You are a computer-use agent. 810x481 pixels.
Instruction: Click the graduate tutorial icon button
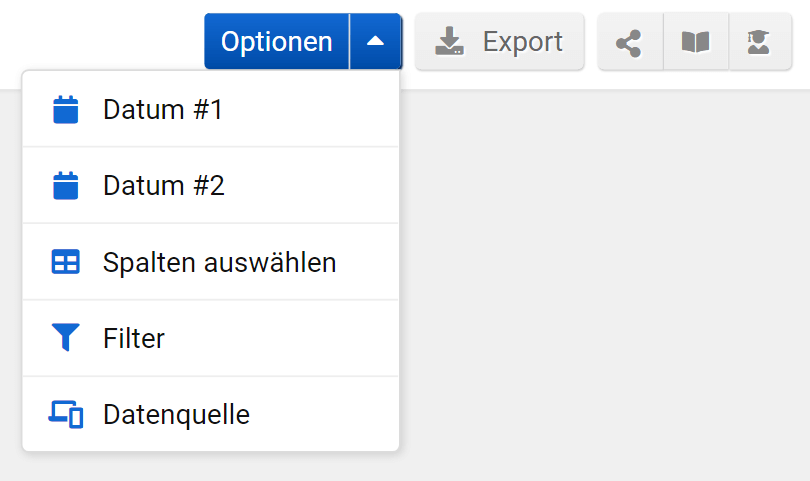pos(759,42)
